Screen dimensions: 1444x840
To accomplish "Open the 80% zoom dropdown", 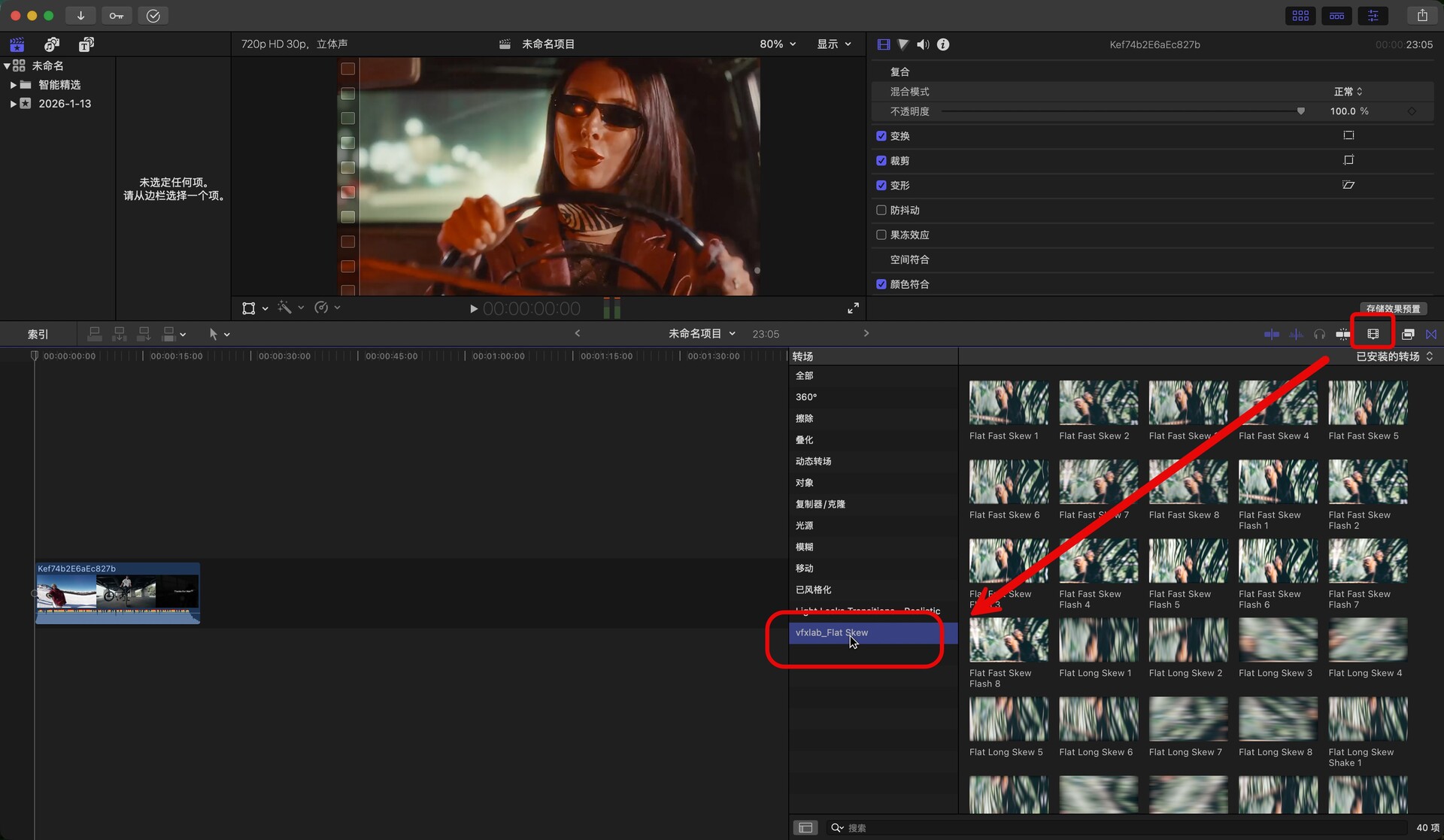I will [x=778, y=44].
